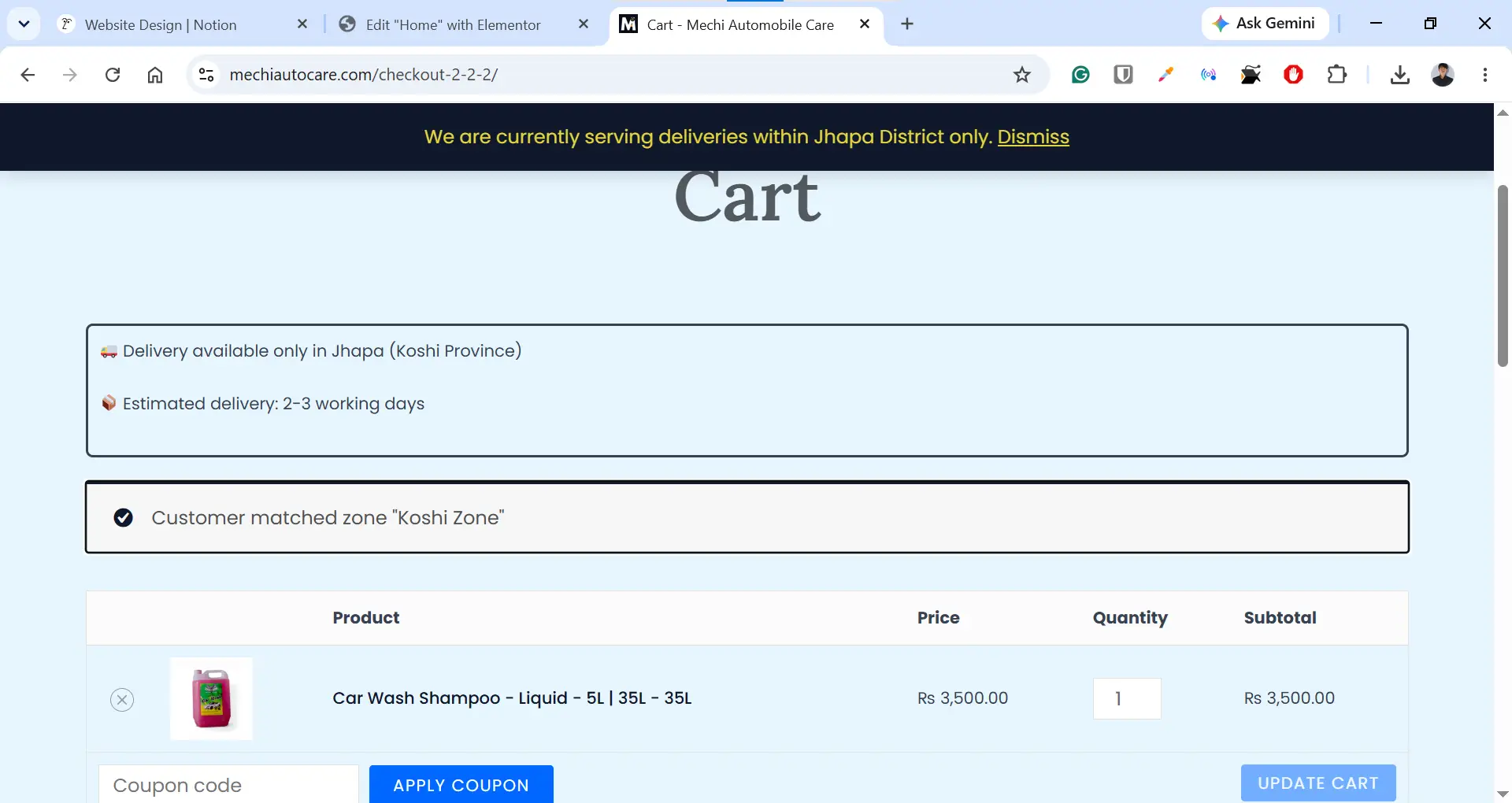1512x803 pixels.
Task: Click the Customer matched zone Koshi Zone text
Action: tap(328, 518)
